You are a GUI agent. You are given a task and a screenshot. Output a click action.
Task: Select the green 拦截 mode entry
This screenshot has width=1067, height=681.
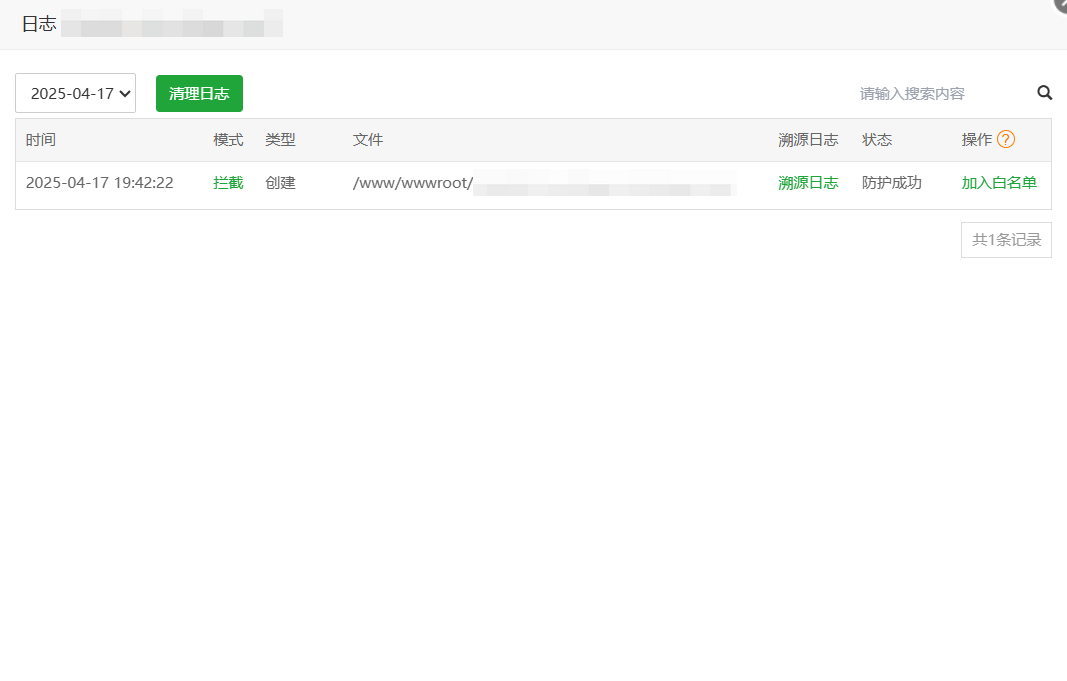[228, 183]
